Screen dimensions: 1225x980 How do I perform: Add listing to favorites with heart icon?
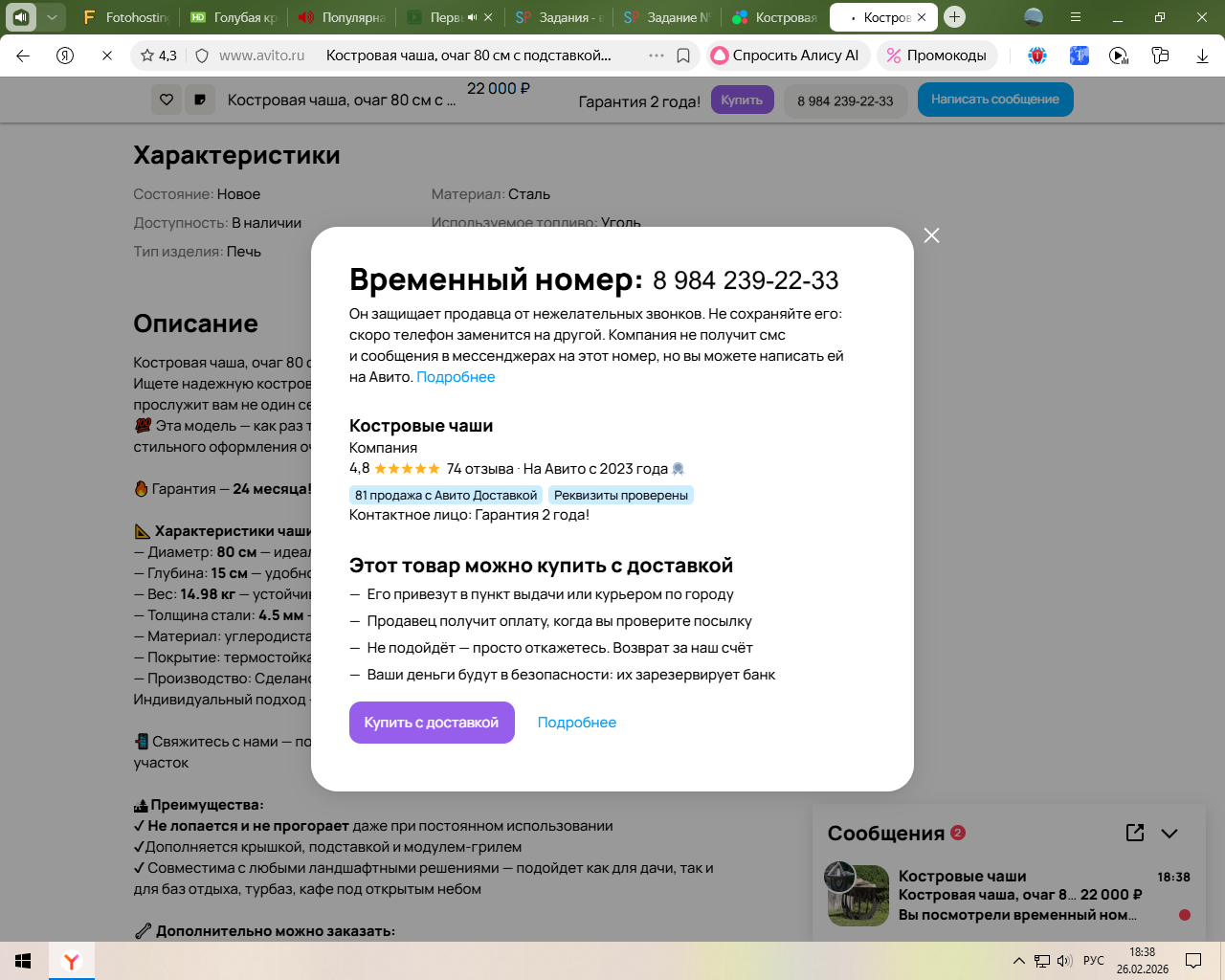tap(167, 100)
